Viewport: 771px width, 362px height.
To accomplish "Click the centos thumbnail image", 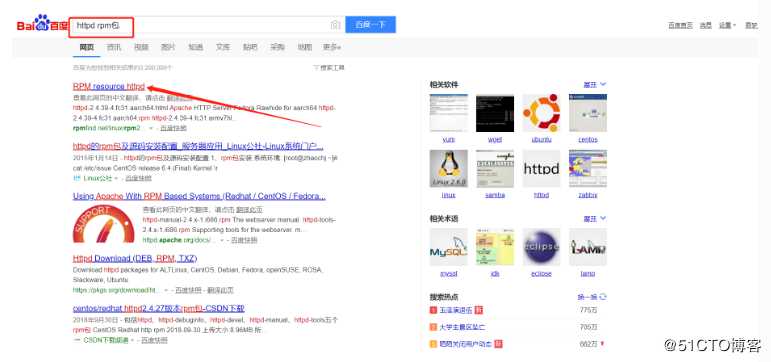I will tap(588, 113).
